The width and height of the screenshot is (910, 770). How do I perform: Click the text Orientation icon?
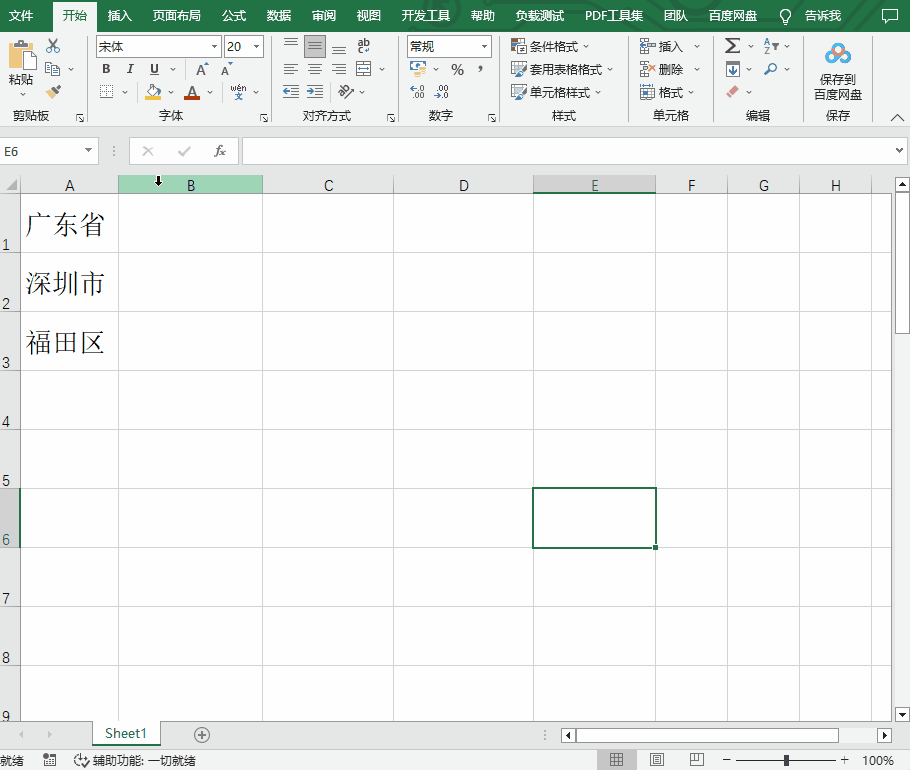pos(346,92)
